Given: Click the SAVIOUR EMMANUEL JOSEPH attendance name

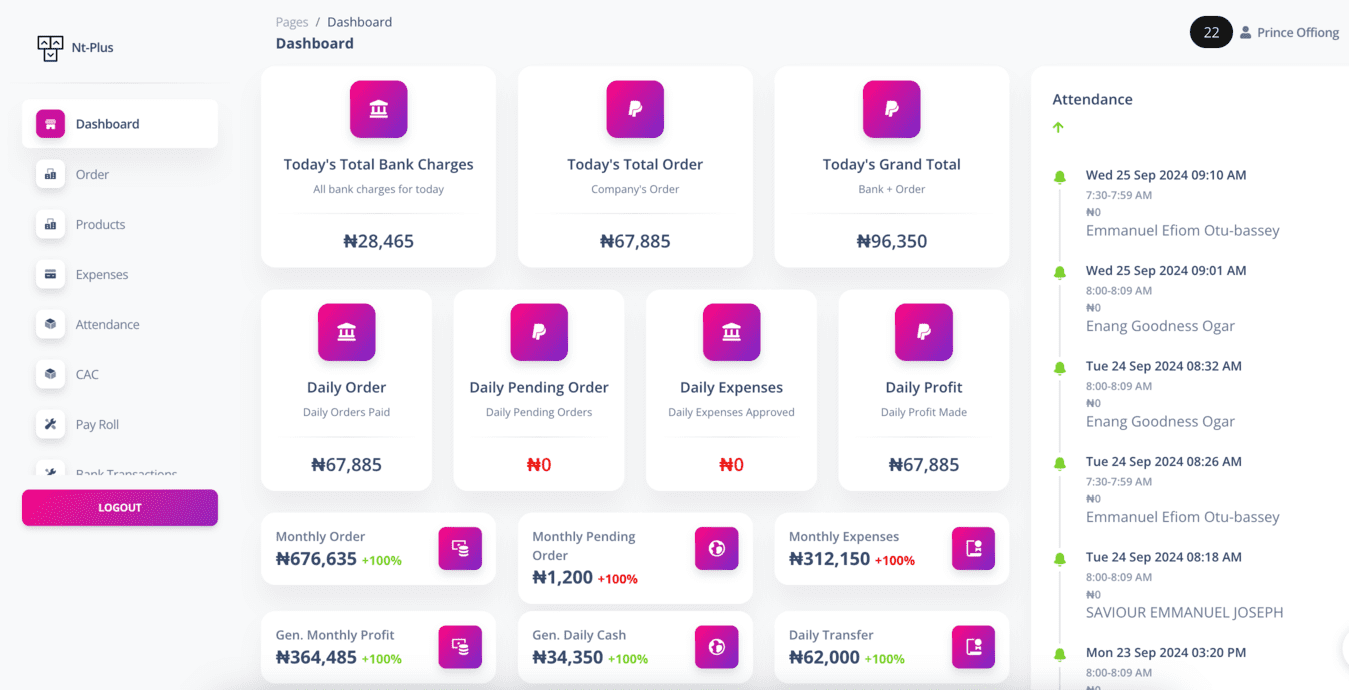Looking at the screenshot, I should point(1184,613).
